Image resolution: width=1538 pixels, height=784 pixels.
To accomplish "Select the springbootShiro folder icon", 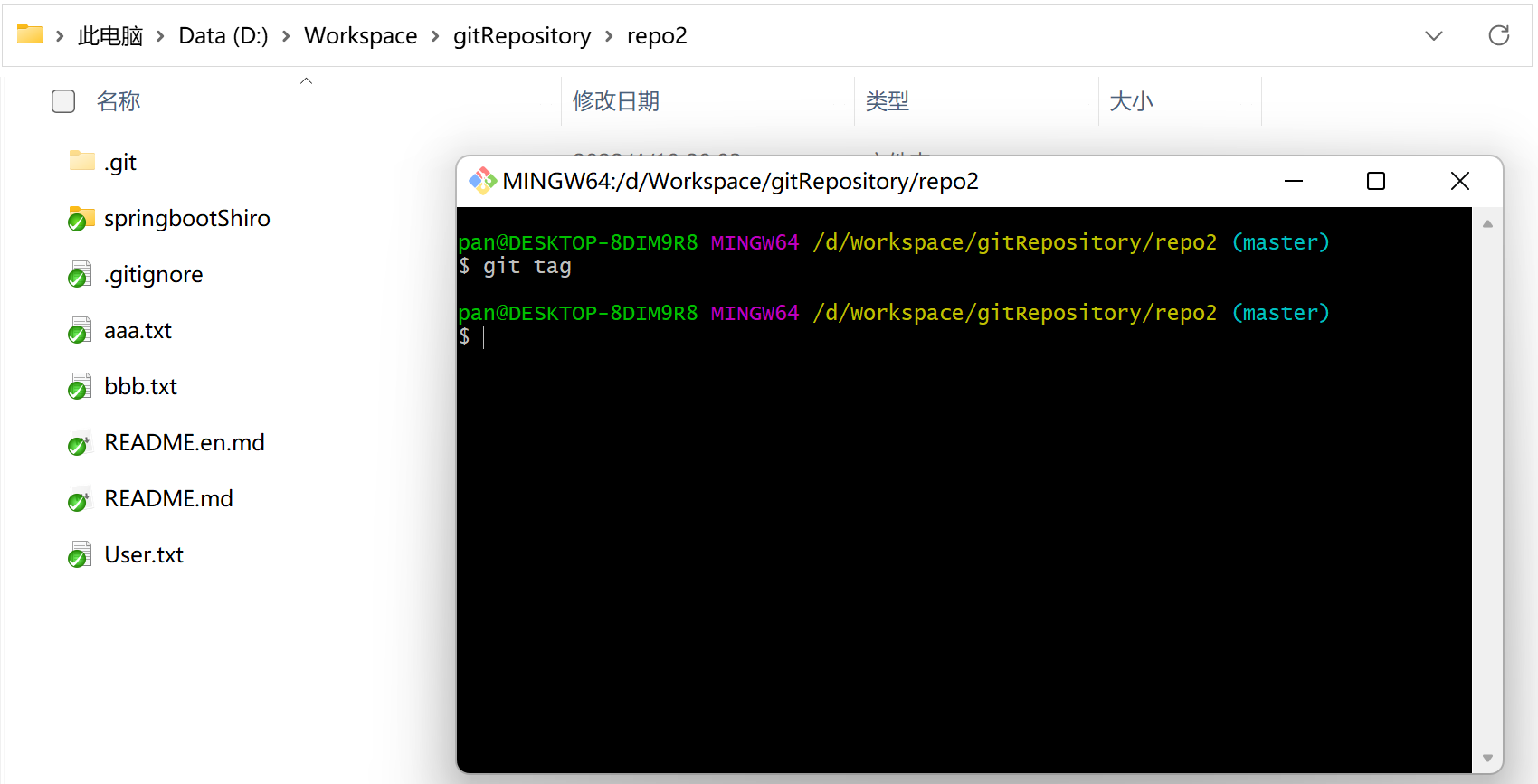I will tap(81, 218).
